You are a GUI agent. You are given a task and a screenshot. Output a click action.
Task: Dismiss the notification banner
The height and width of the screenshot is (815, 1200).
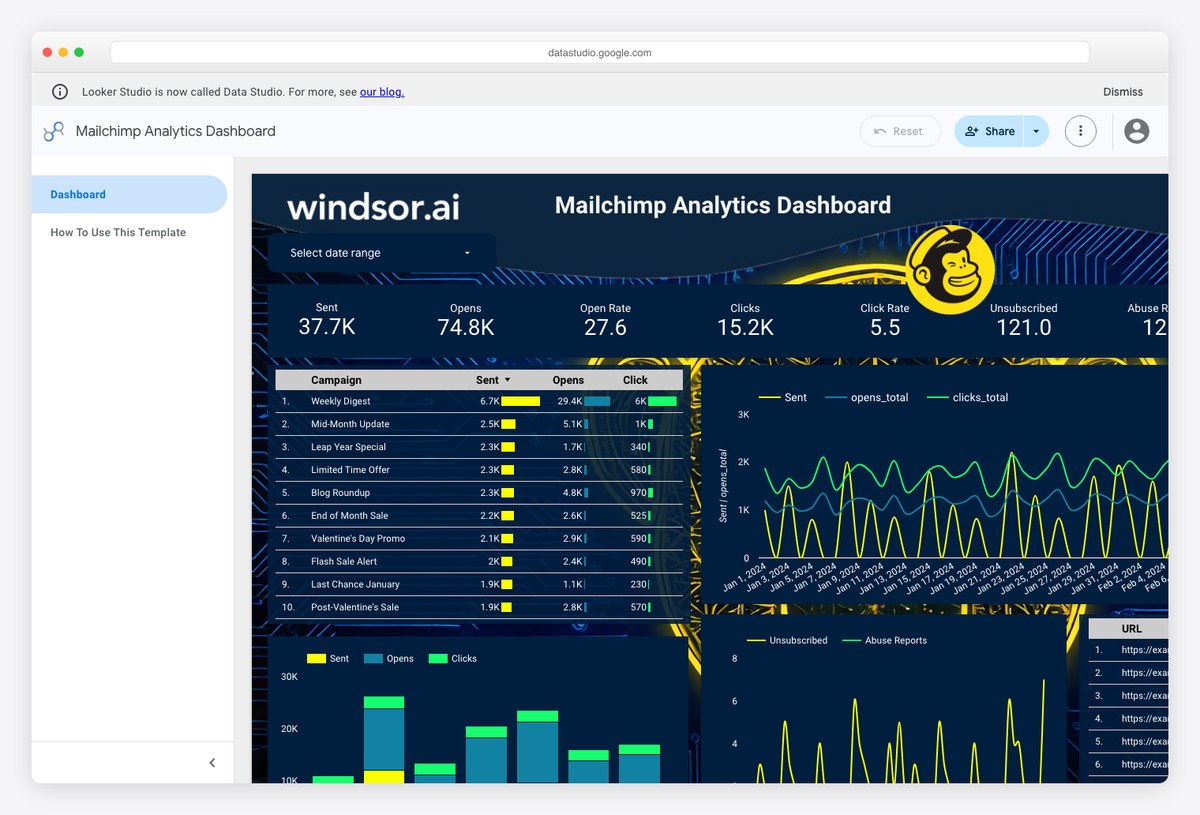click(x=1123, y=92)
